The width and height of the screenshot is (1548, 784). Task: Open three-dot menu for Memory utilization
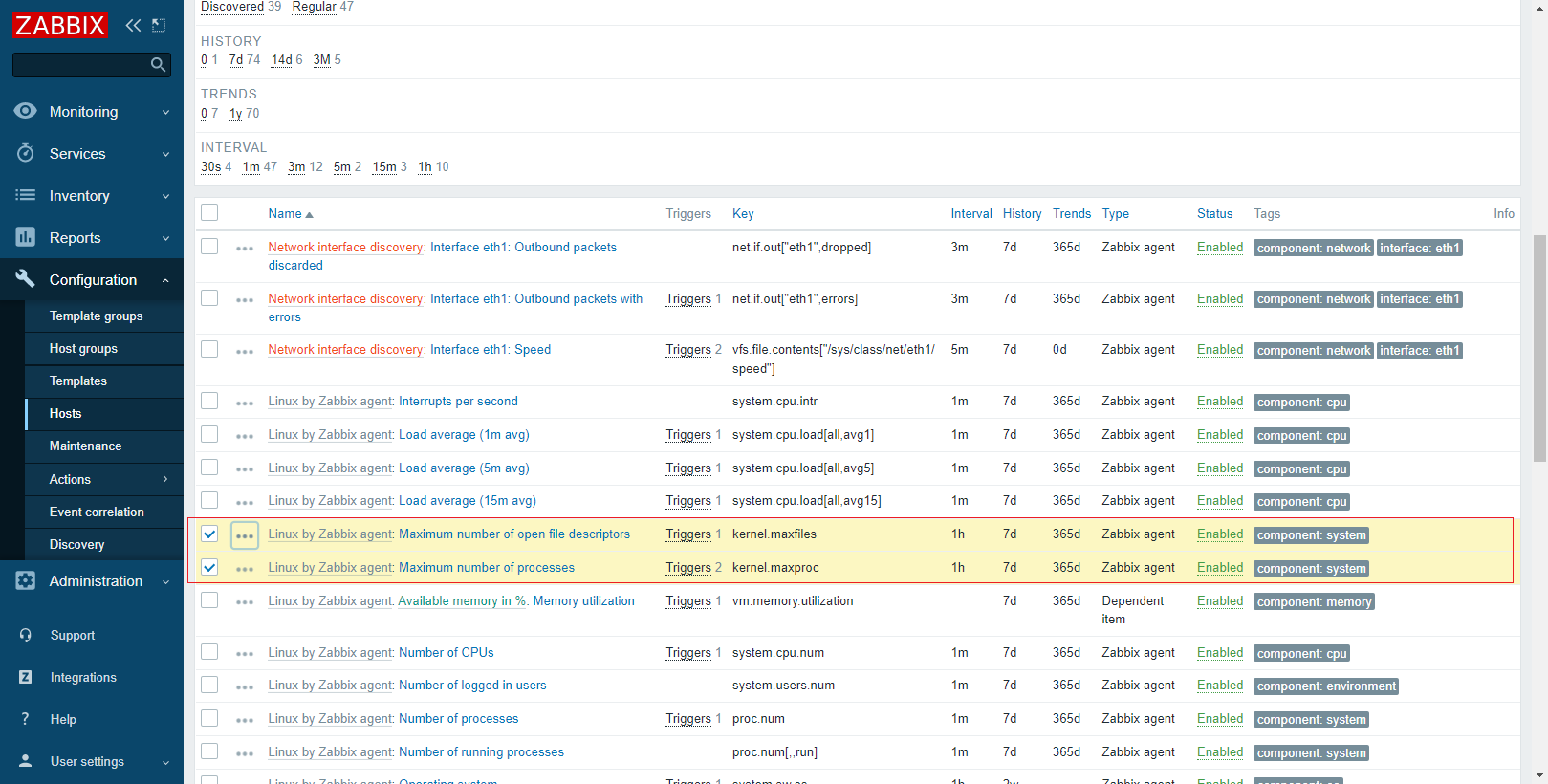click(245, 602)
